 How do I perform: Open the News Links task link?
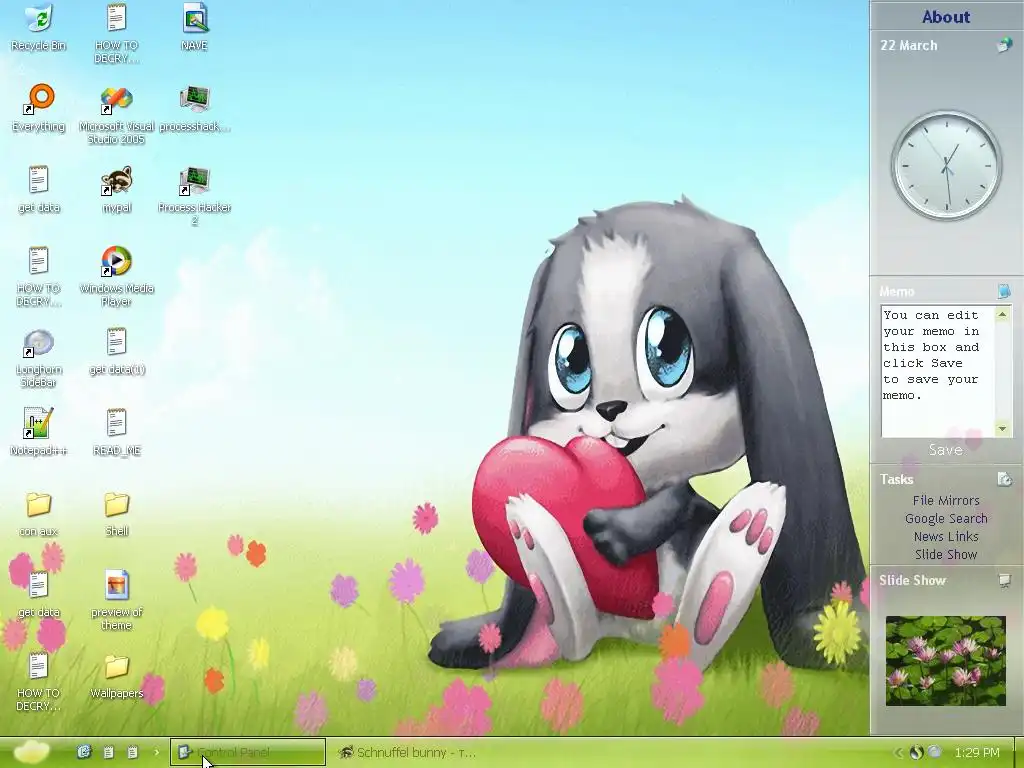click(x=946, y=536)
